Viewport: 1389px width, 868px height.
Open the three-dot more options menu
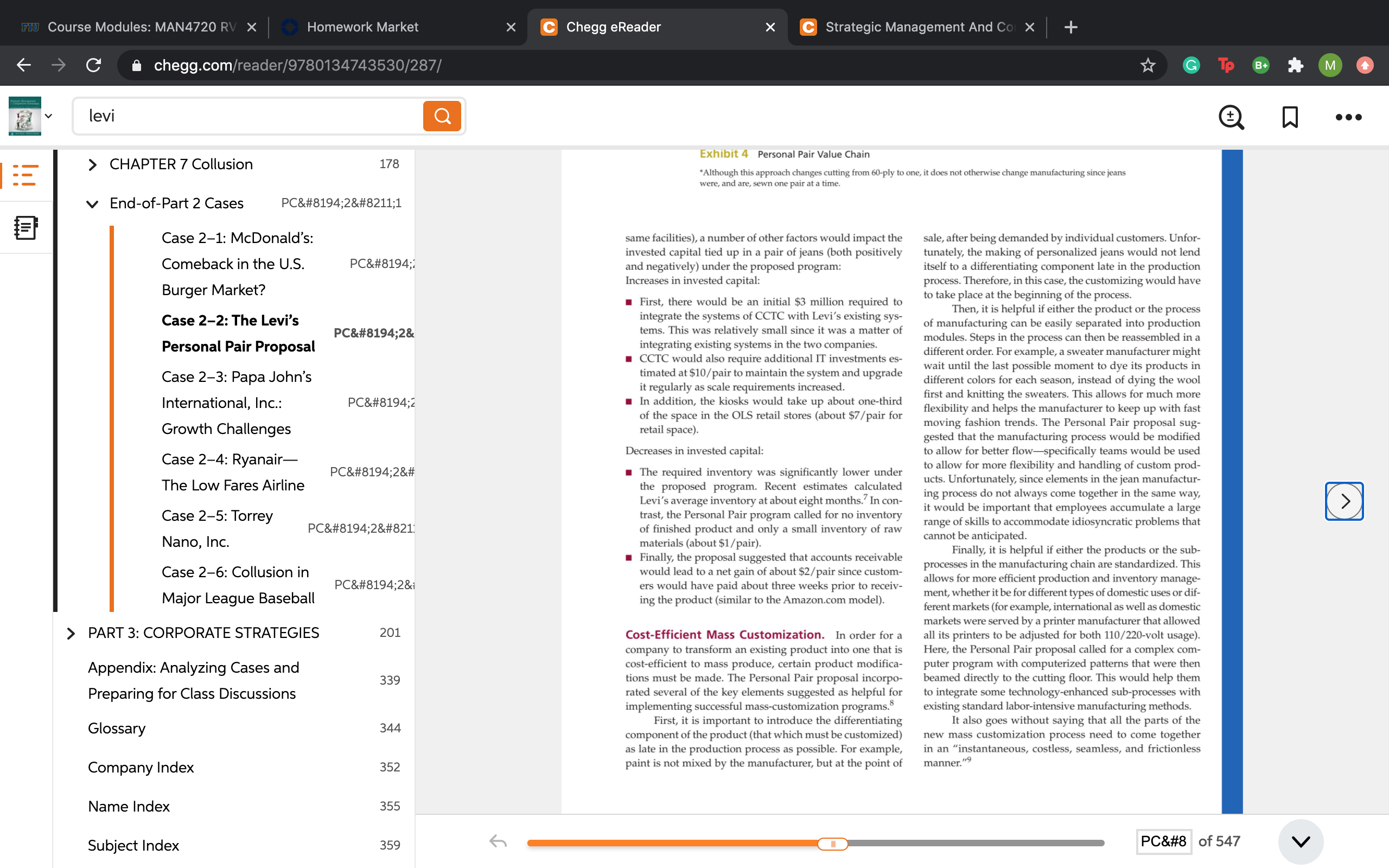[1348, 117]
